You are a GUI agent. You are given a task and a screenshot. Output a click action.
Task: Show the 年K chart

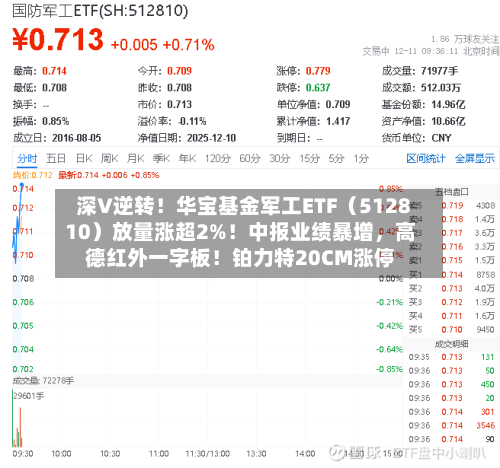click(187, 158)
